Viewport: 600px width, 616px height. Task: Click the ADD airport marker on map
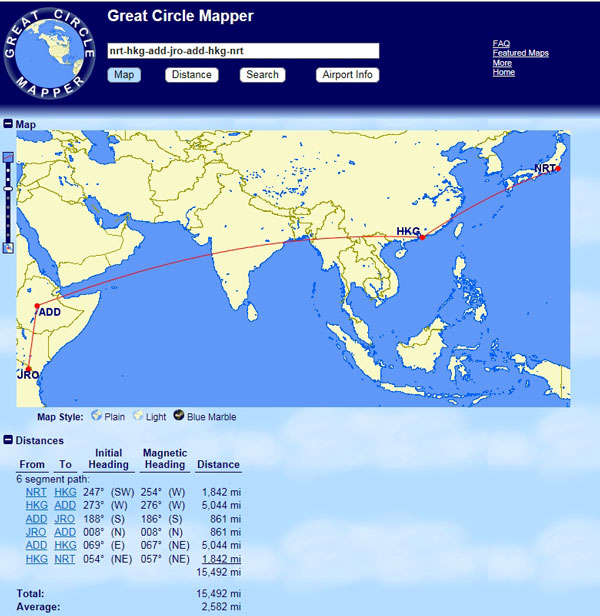(x=37, y=306)
